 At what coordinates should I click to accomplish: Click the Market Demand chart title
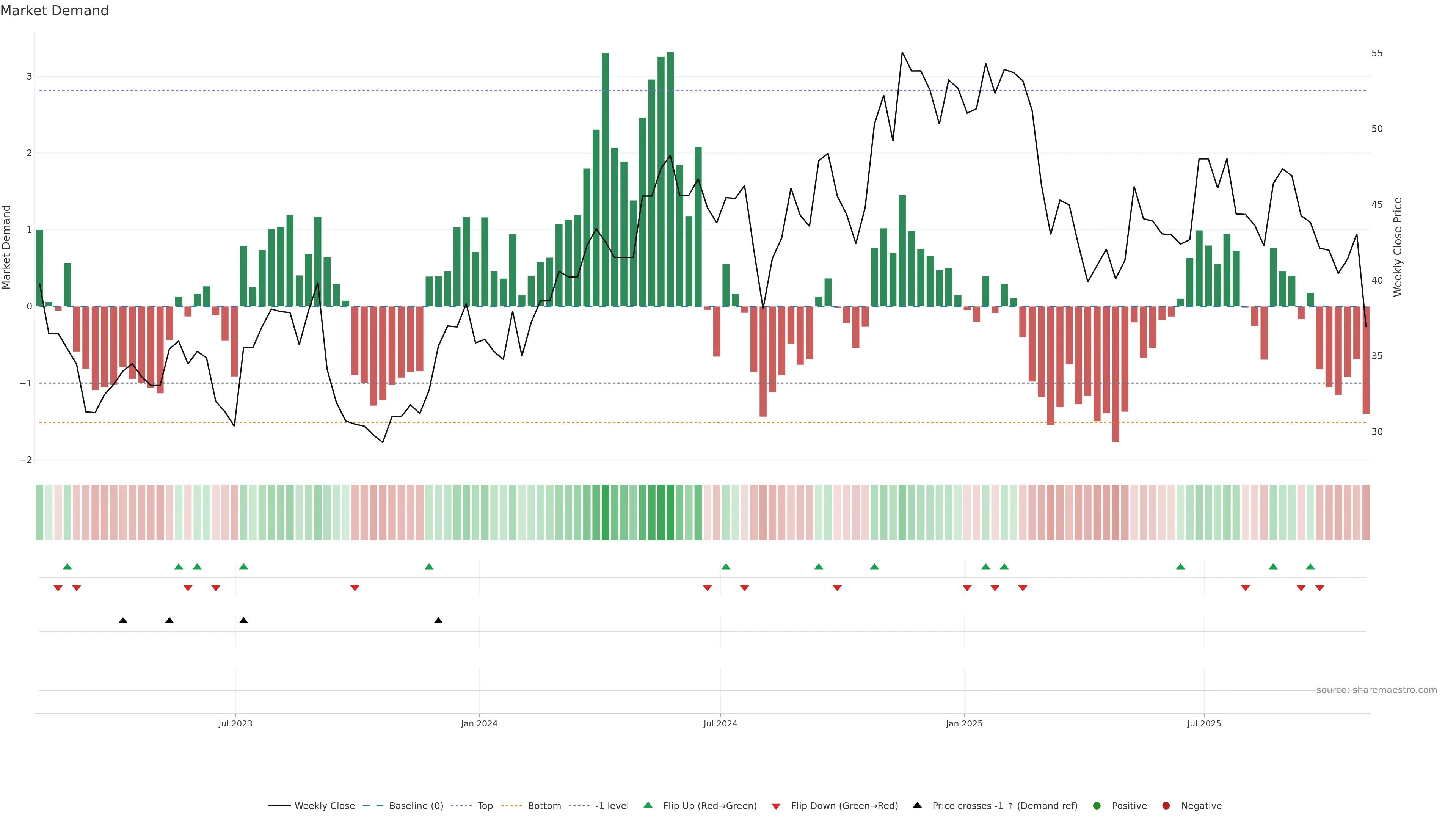pyautogui.click(x=54, y=11)
